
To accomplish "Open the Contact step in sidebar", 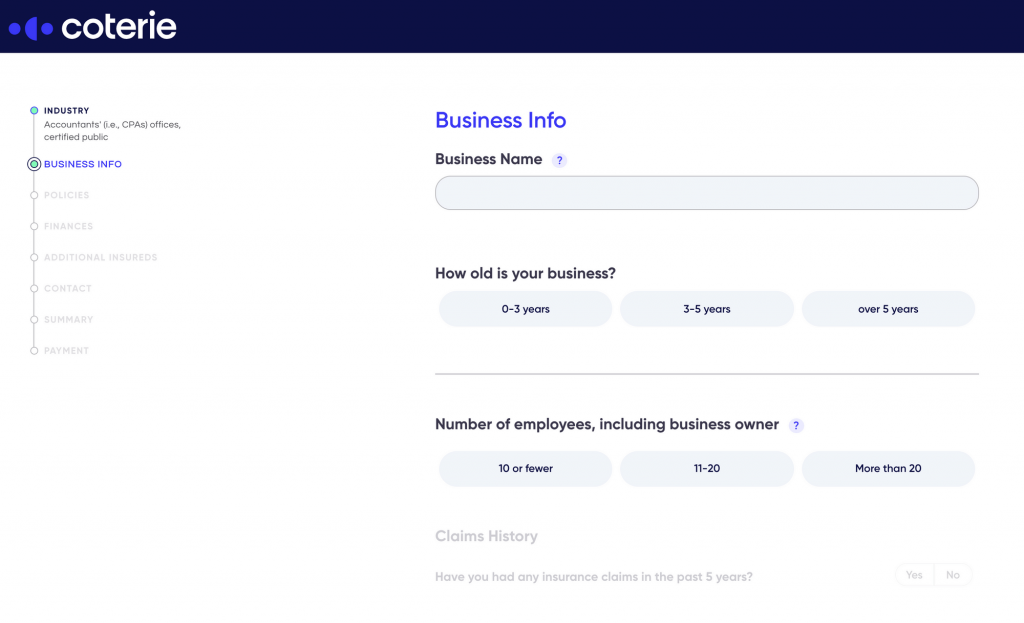I will point(68,288).
